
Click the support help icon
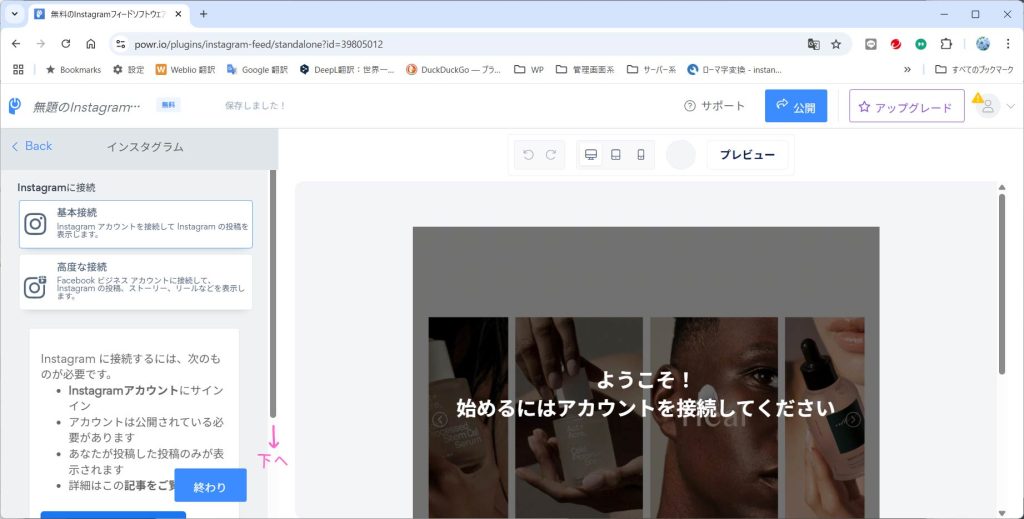(x=690, y=106)
